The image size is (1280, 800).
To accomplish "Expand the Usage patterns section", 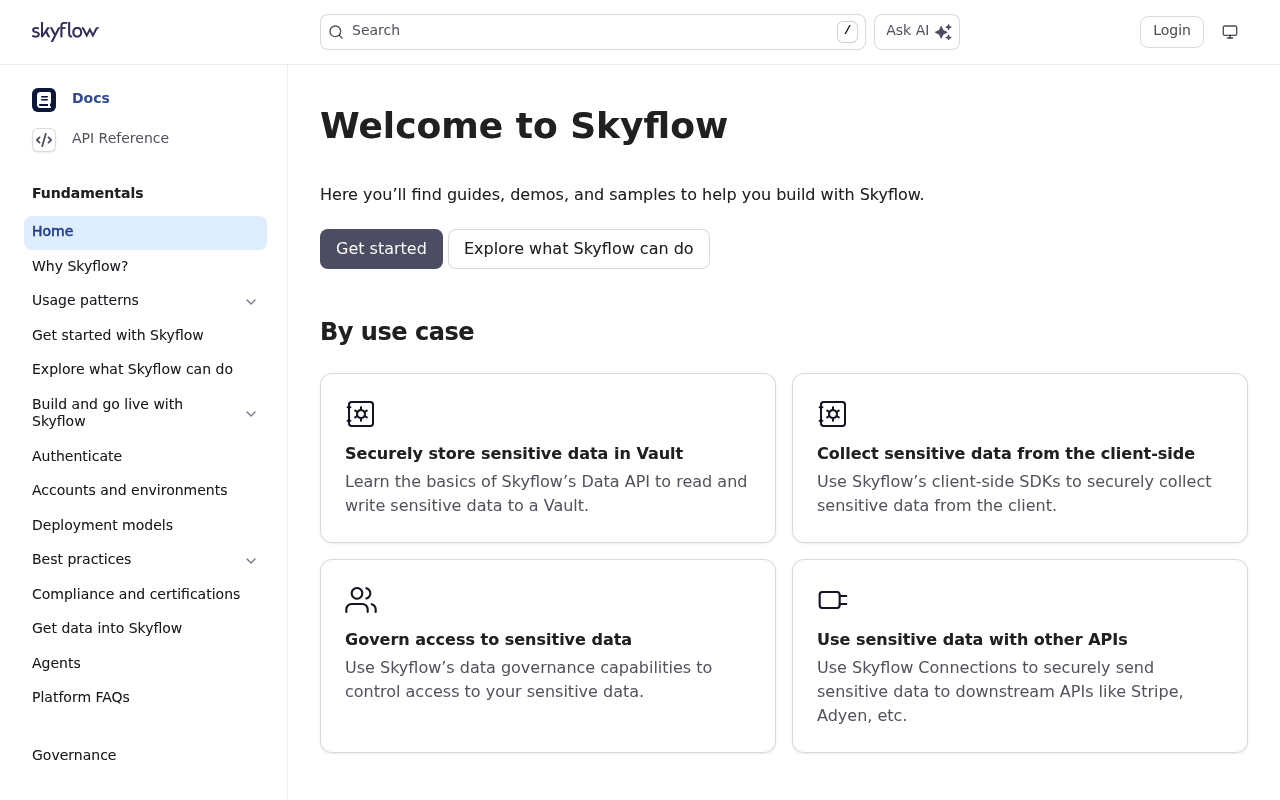I will [251, 301].
